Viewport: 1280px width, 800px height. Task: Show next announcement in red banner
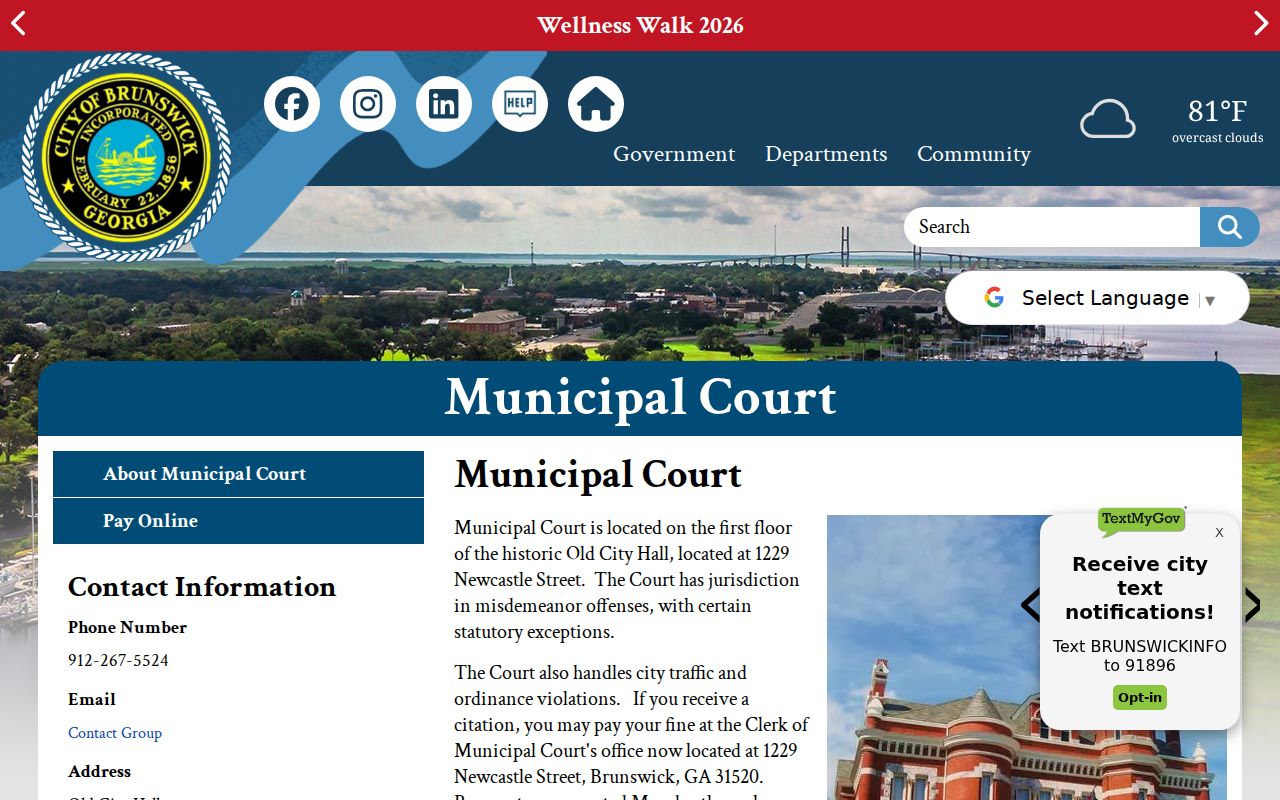point(1261,24)
